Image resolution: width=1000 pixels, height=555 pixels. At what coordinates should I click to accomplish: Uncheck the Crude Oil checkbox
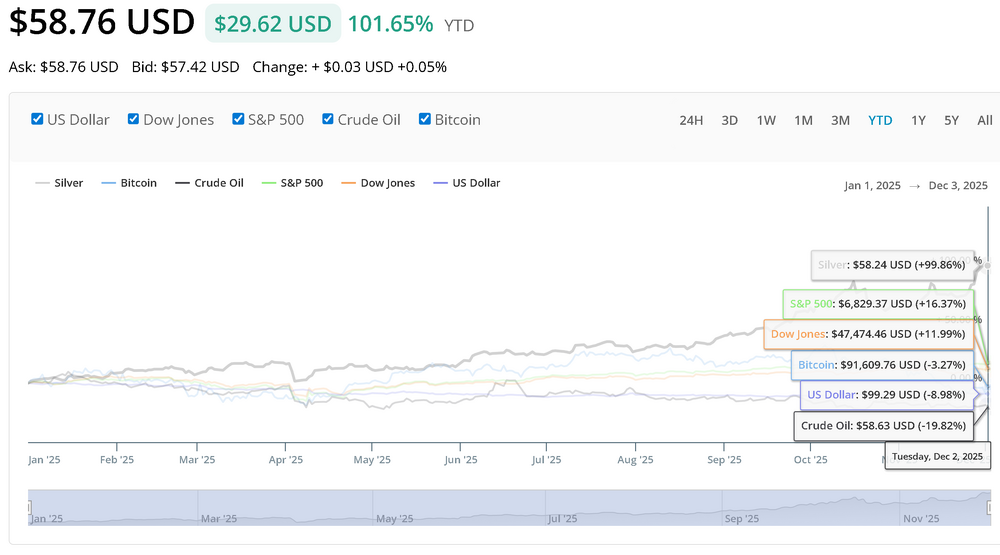[328, 119]
